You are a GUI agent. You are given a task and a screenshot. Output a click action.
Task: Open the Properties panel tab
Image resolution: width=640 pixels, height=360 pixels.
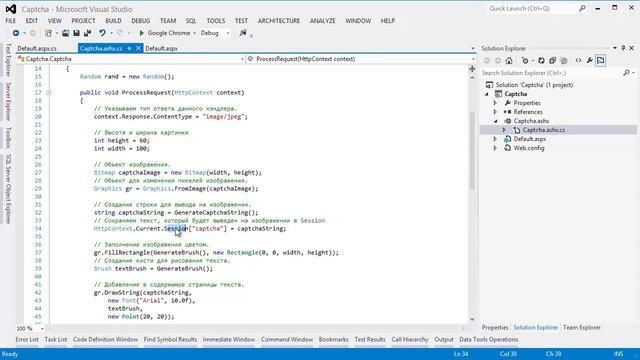pos(495,327)
